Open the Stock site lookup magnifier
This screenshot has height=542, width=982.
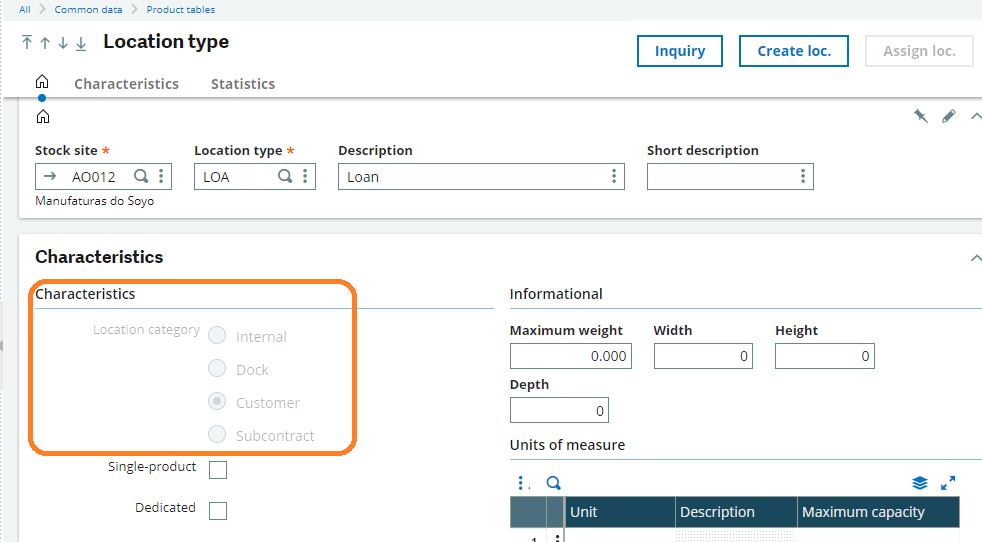coord(141,177)
